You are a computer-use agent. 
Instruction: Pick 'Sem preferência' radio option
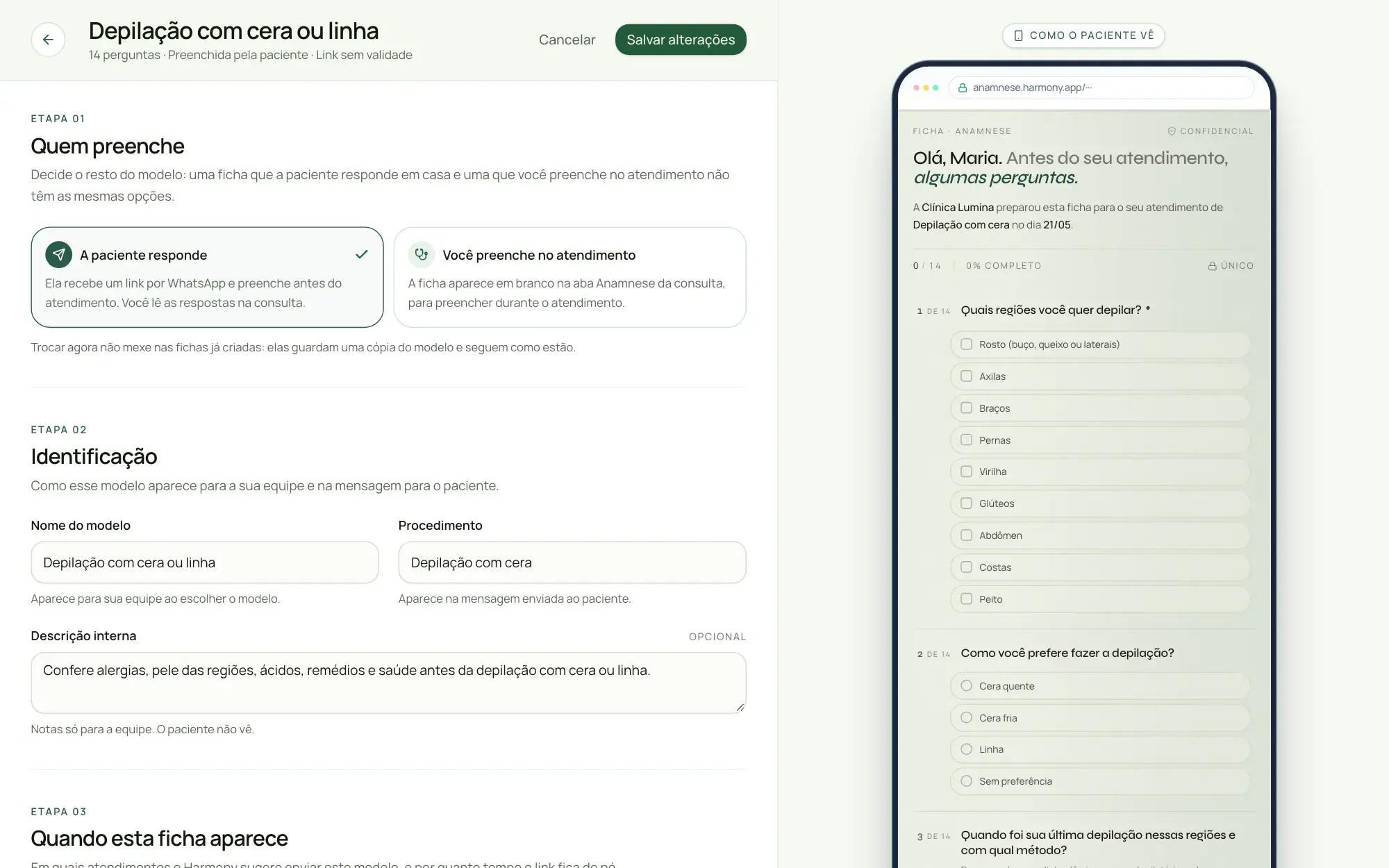tap(966, 781)
